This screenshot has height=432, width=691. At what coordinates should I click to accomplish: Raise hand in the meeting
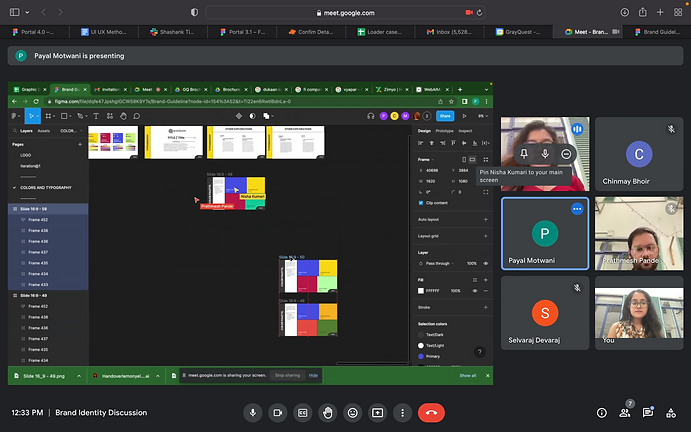point(327,413)
